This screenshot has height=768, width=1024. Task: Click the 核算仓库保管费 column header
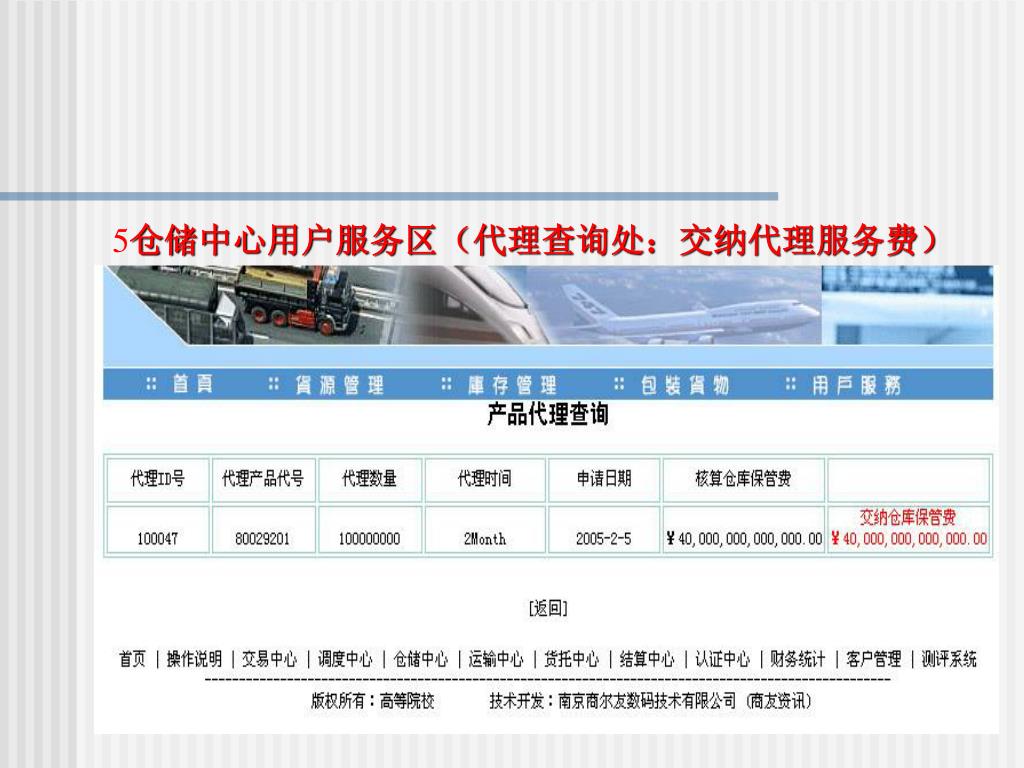pyautogui.click(x=743, y=479)
